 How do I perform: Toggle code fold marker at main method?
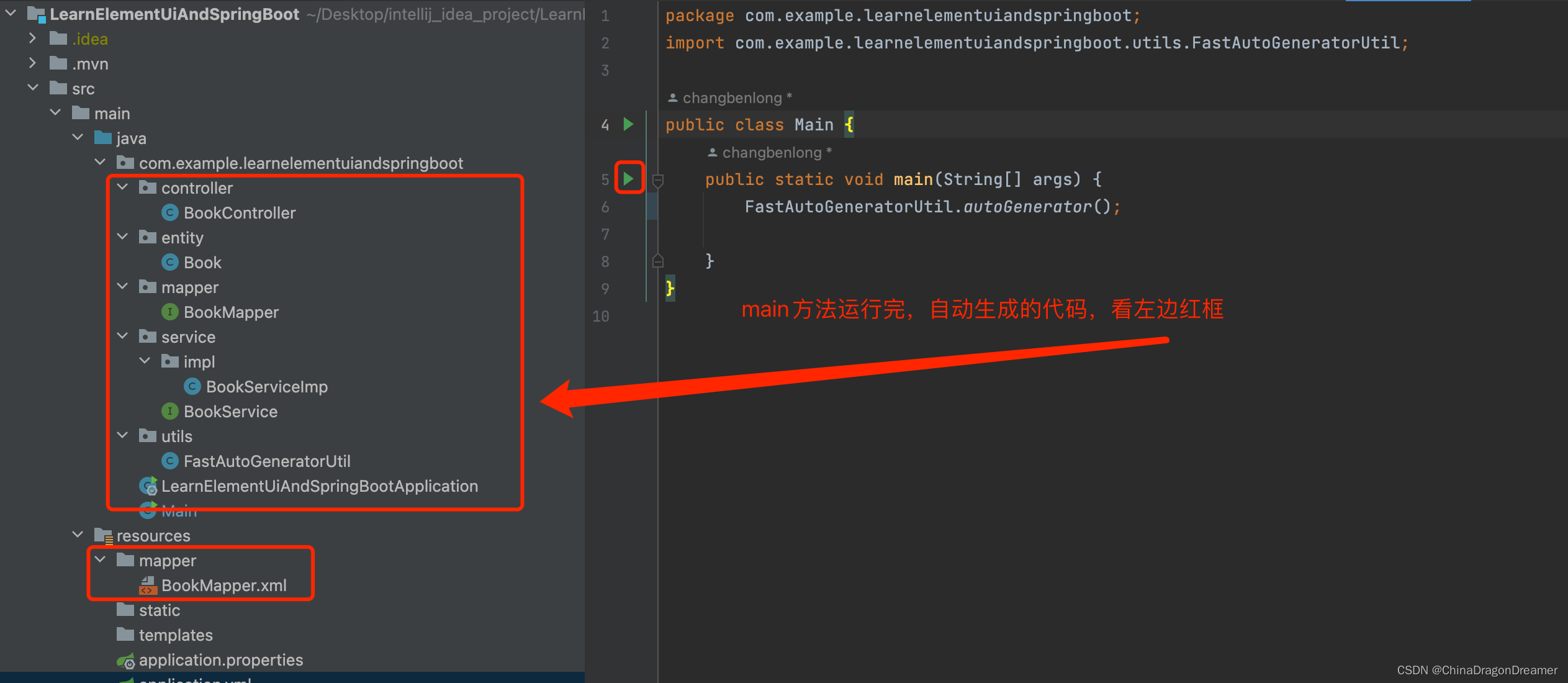coord(658,180)
